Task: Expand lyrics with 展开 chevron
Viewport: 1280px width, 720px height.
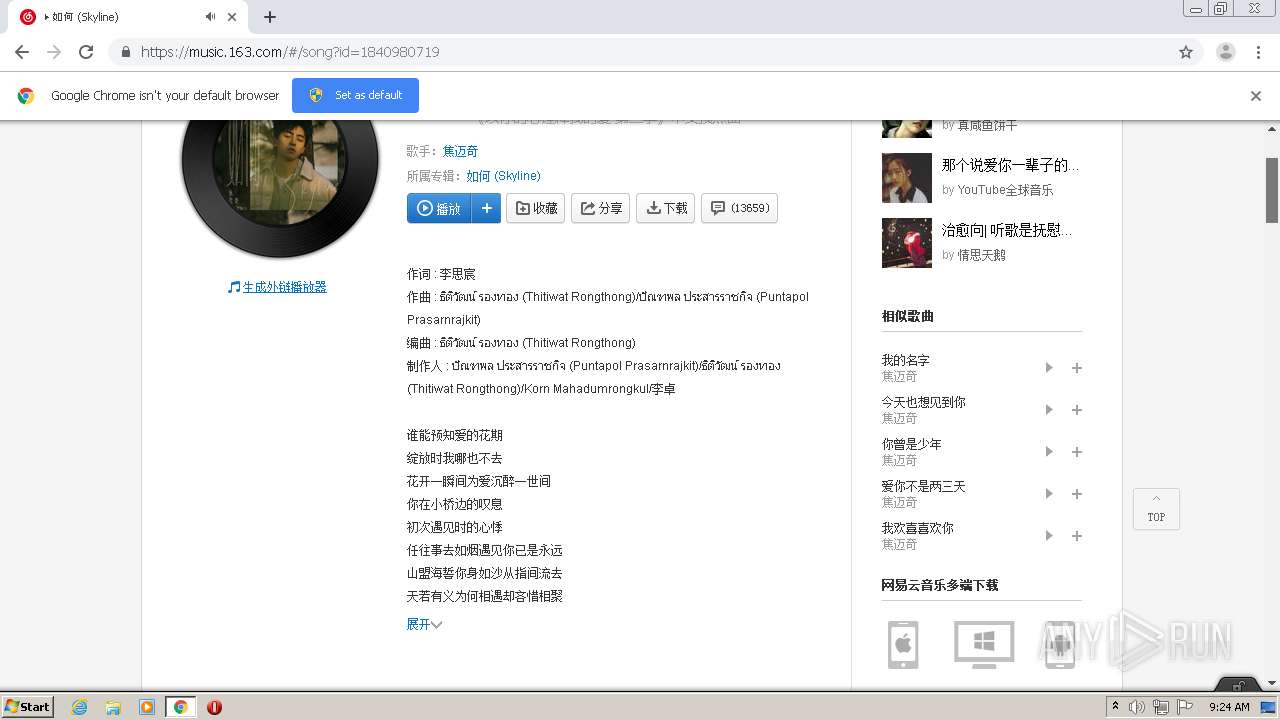Action: 424,624
